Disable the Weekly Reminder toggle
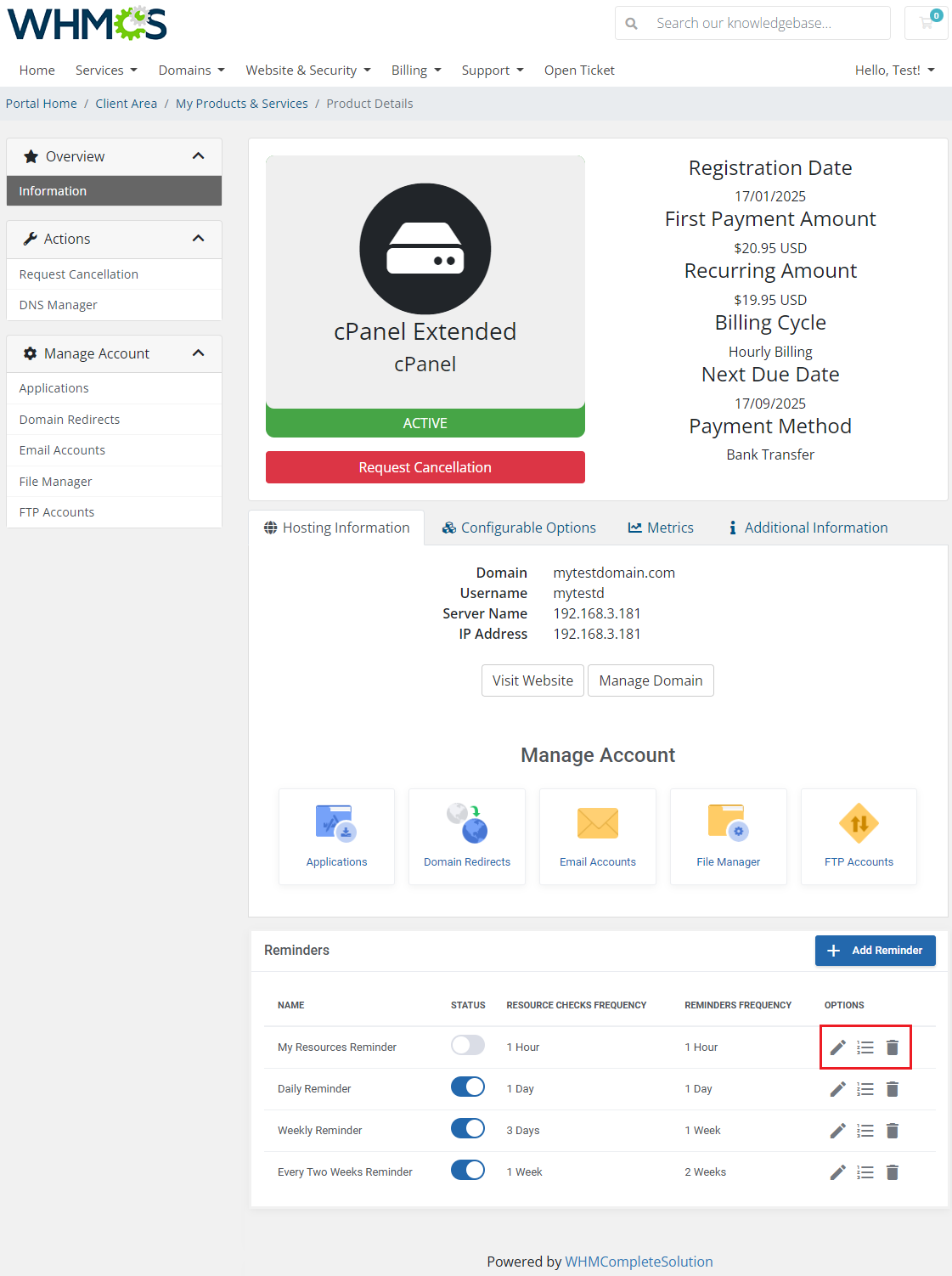Viewport: 952px width, 1276px height. 468,1128
